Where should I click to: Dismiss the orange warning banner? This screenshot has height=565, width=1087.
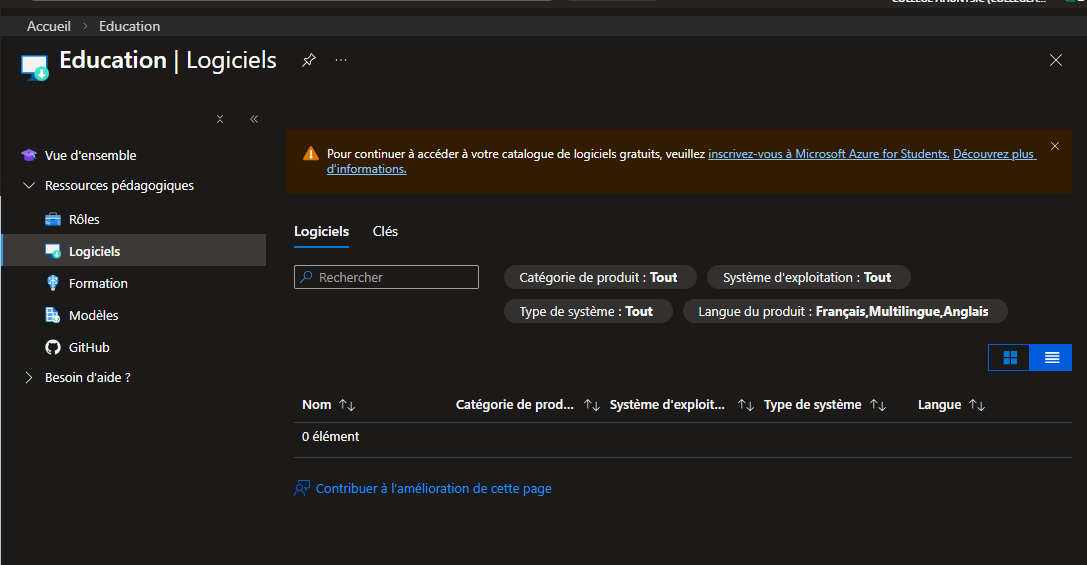[x=1054, y=146]
